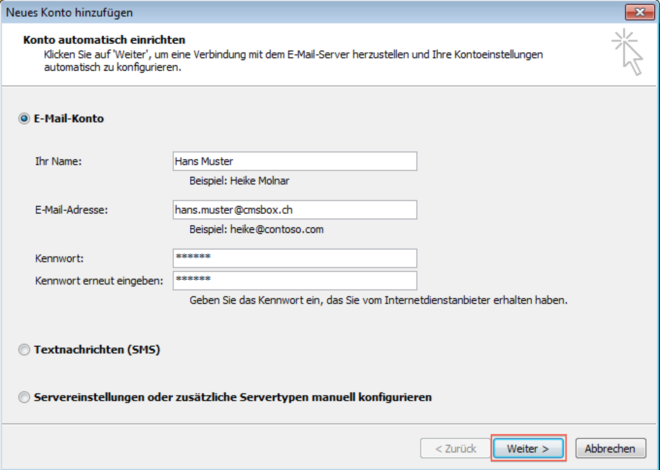
Task: Click the 'E-Mail-Adresse:' label
Action: pos(71,210)
